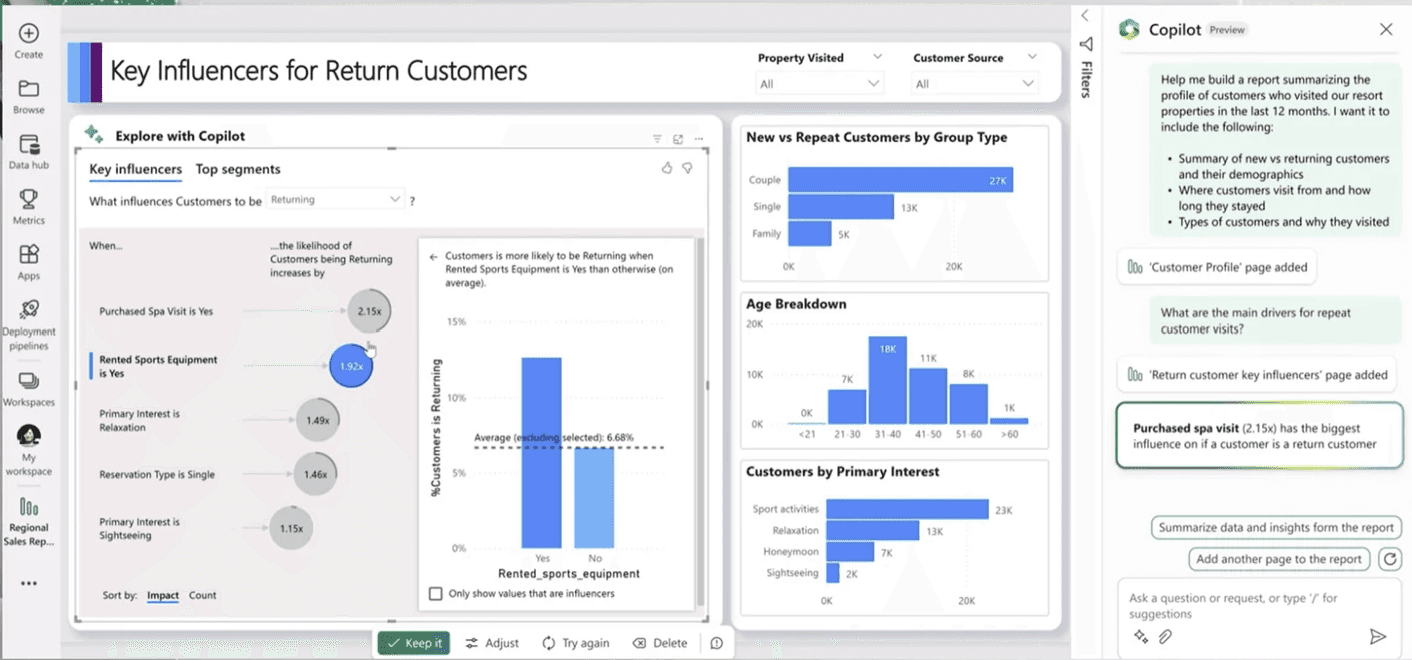Click Purchased spa visit insight card
Screen dimensions: 1412x660
point(1259,435)
